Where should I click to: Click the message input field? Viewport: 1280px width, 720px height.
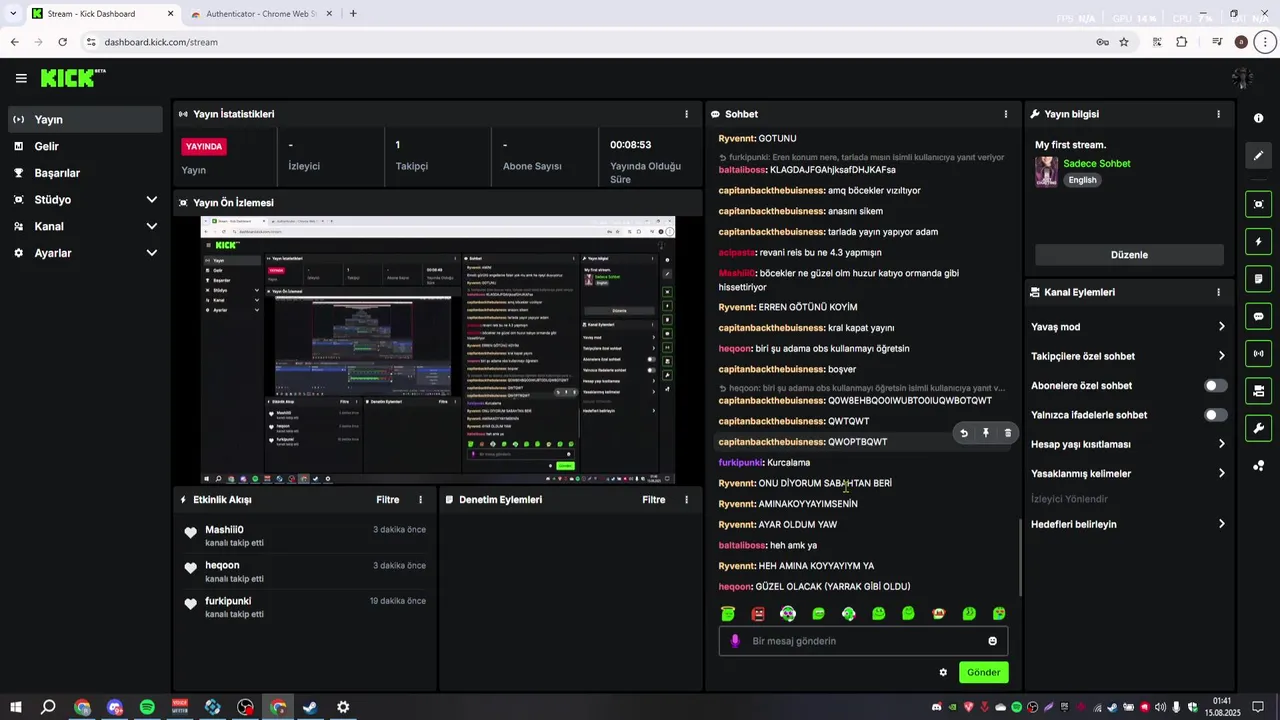[863, 641]
